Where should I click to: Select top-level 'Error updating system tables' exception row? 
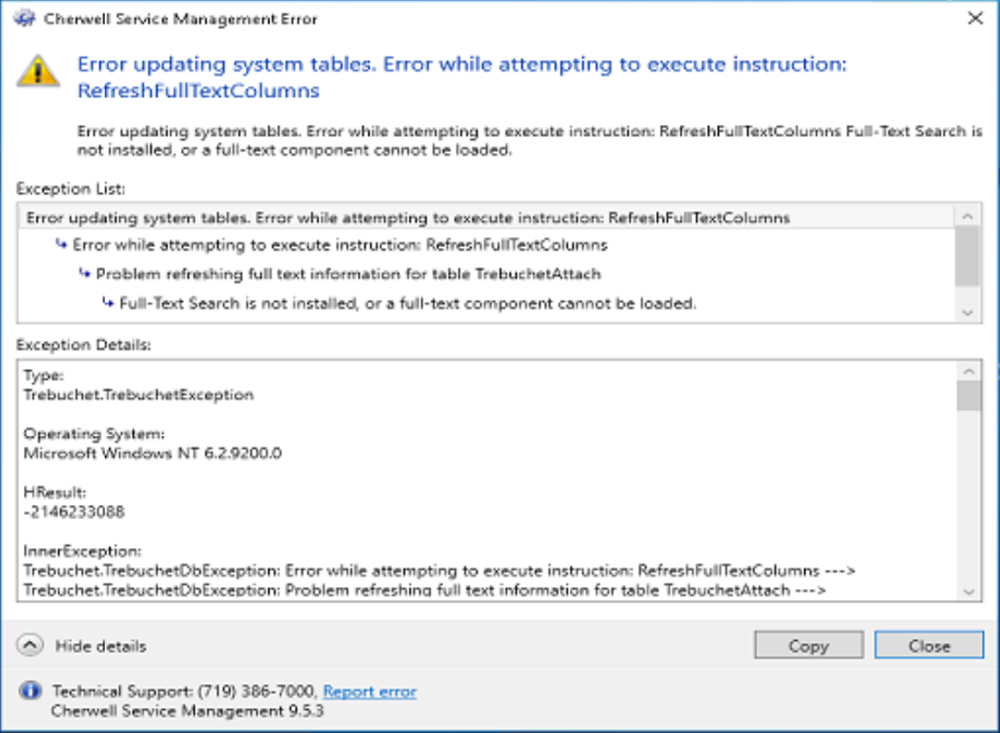[x=408, y=217]
